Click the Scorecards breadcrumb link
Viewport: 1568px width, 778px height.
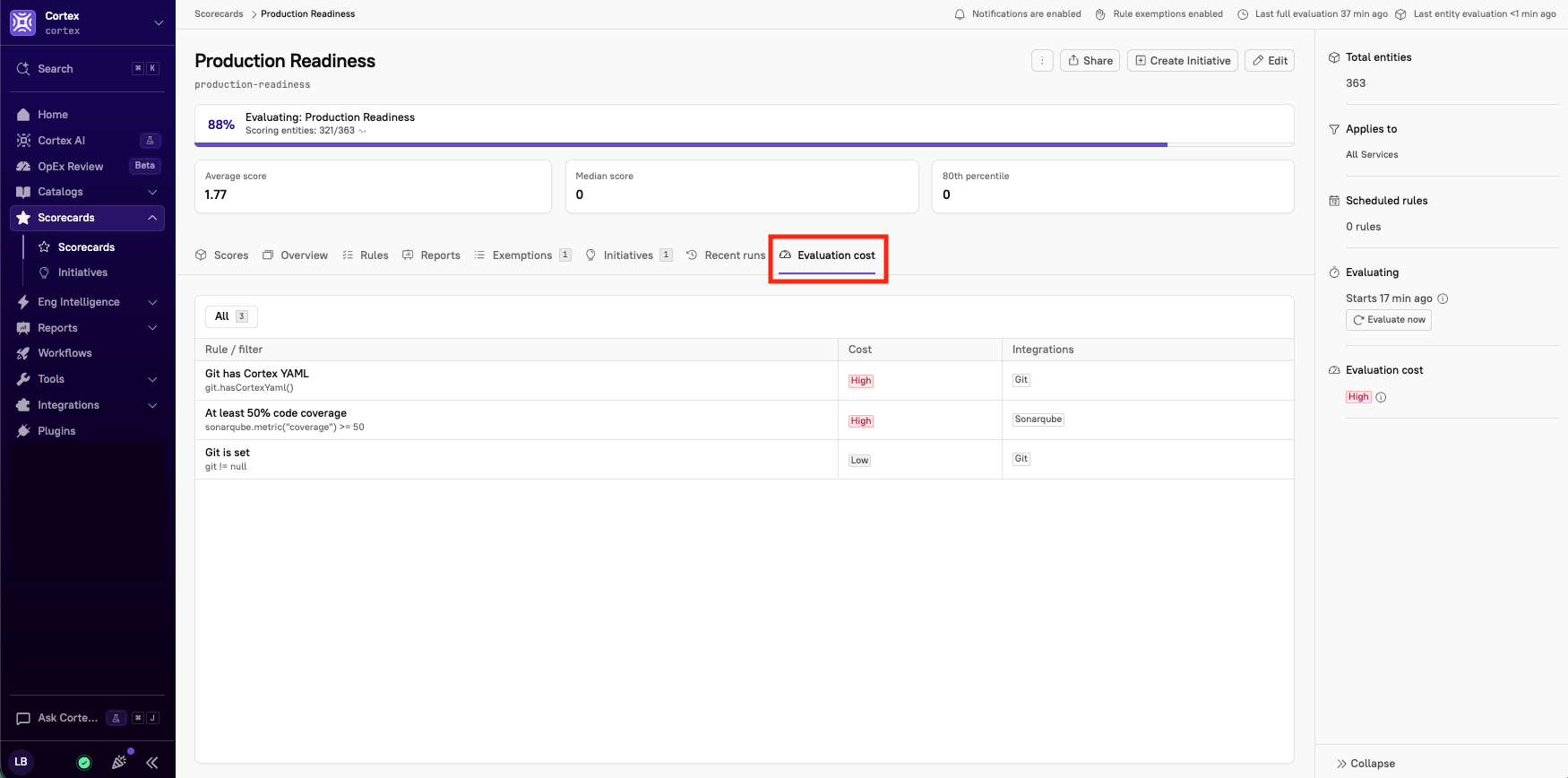click(219, 13)
